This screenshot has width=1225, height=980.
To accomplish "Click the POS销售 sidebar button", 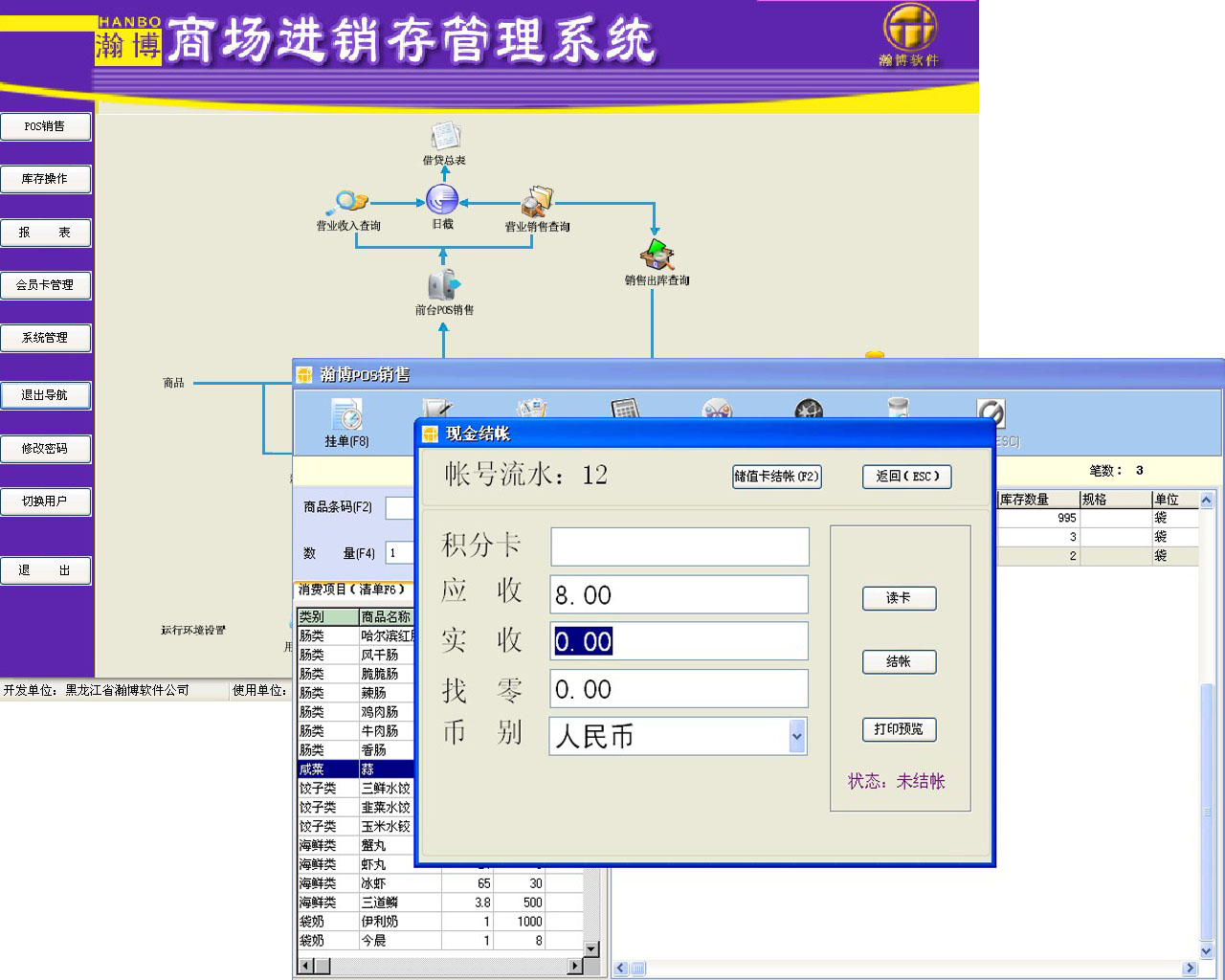I will (x=45, y=126).
